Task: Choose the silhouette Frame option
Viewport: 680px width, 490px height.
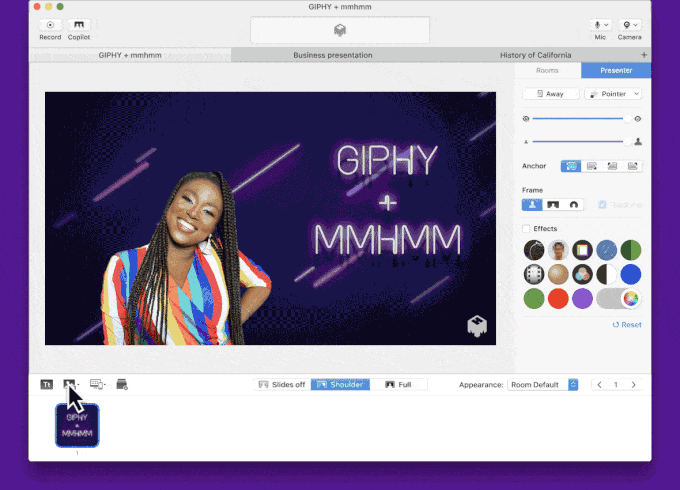Action: 532,205
